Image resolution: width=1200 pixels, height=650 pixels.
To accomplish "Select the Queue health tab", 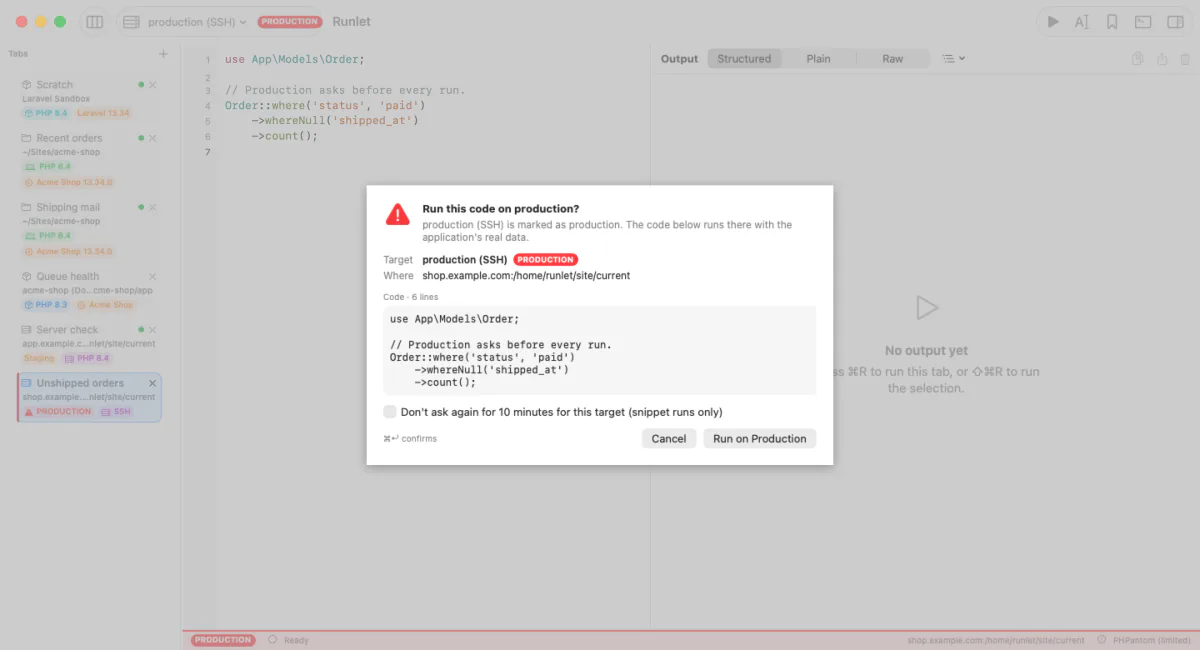I will click(90, 290).
